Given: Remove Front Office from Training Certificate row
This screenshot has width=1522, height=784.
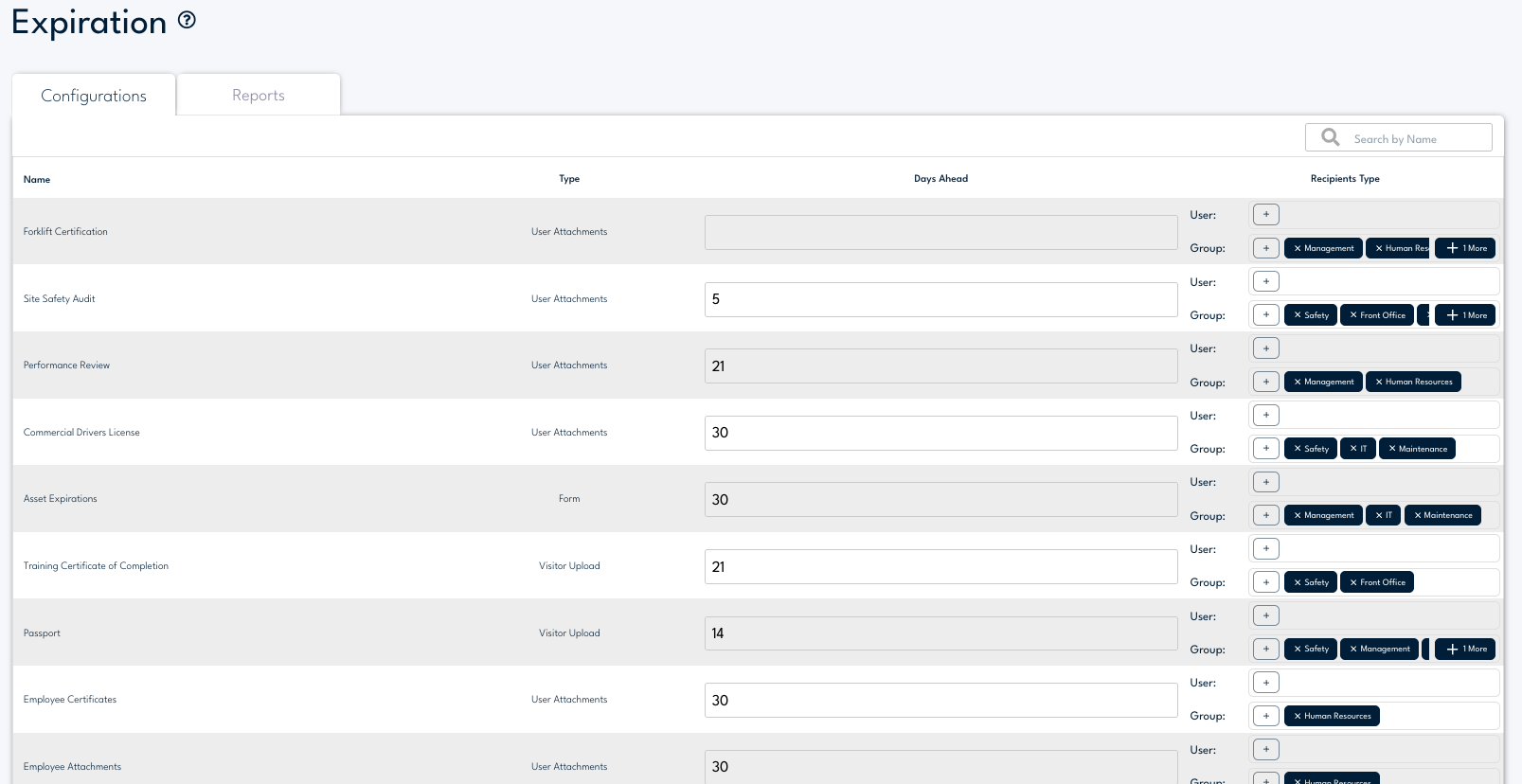Looking at the screenshot, I should pyautogui.click(x=1353, y=582).
